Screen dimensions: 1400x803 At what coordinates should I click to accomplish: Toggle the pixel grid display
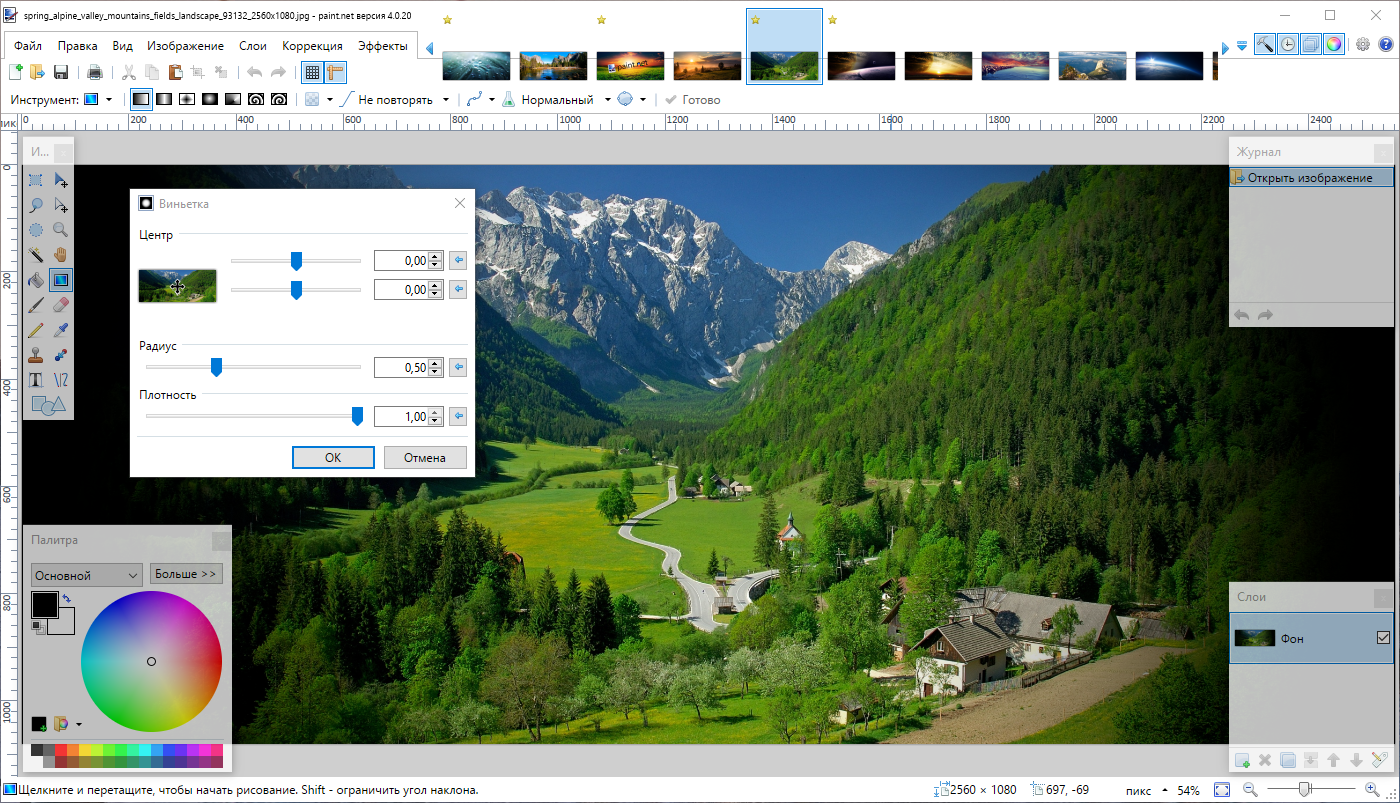click(312, 72)
